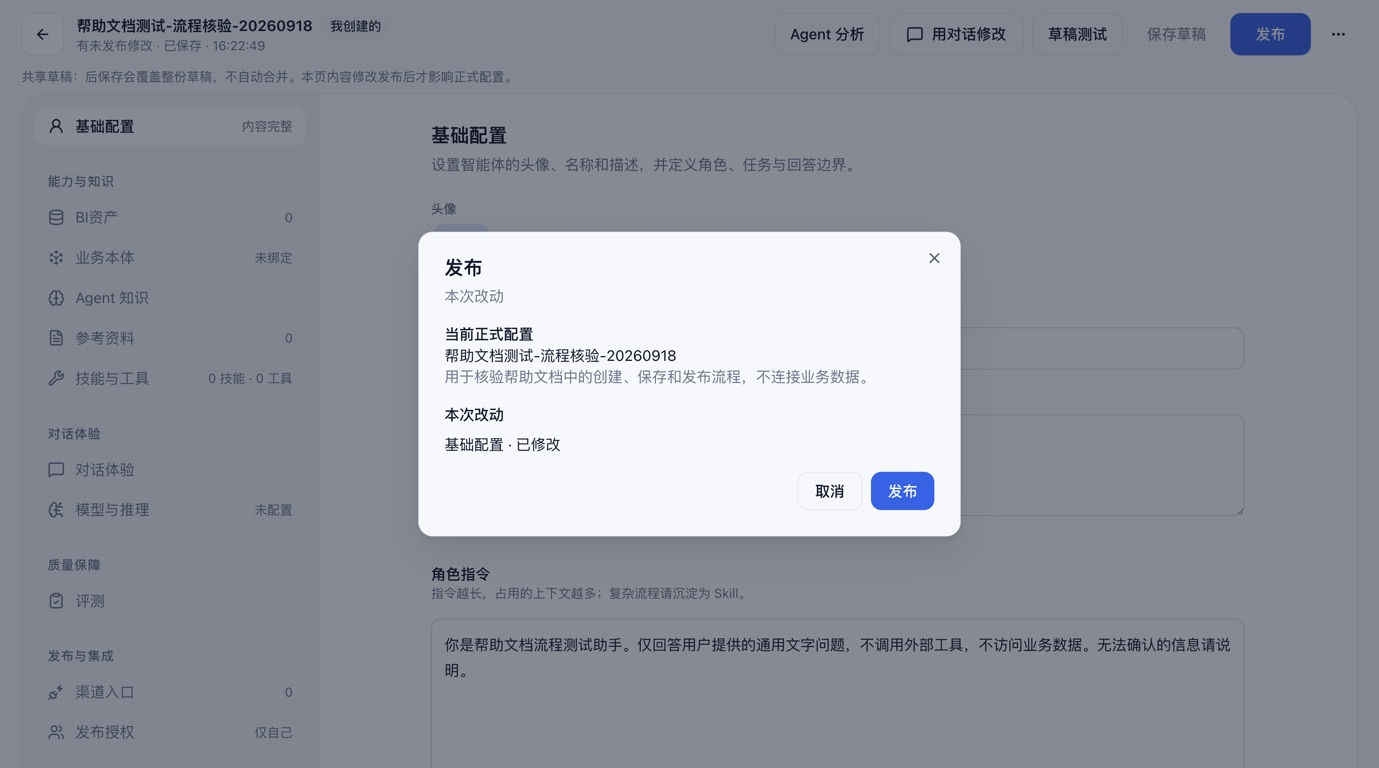Click the 用对话修改 button
Screen dimensions: 1379x768
pyautogui.click(x=956, y=34)
